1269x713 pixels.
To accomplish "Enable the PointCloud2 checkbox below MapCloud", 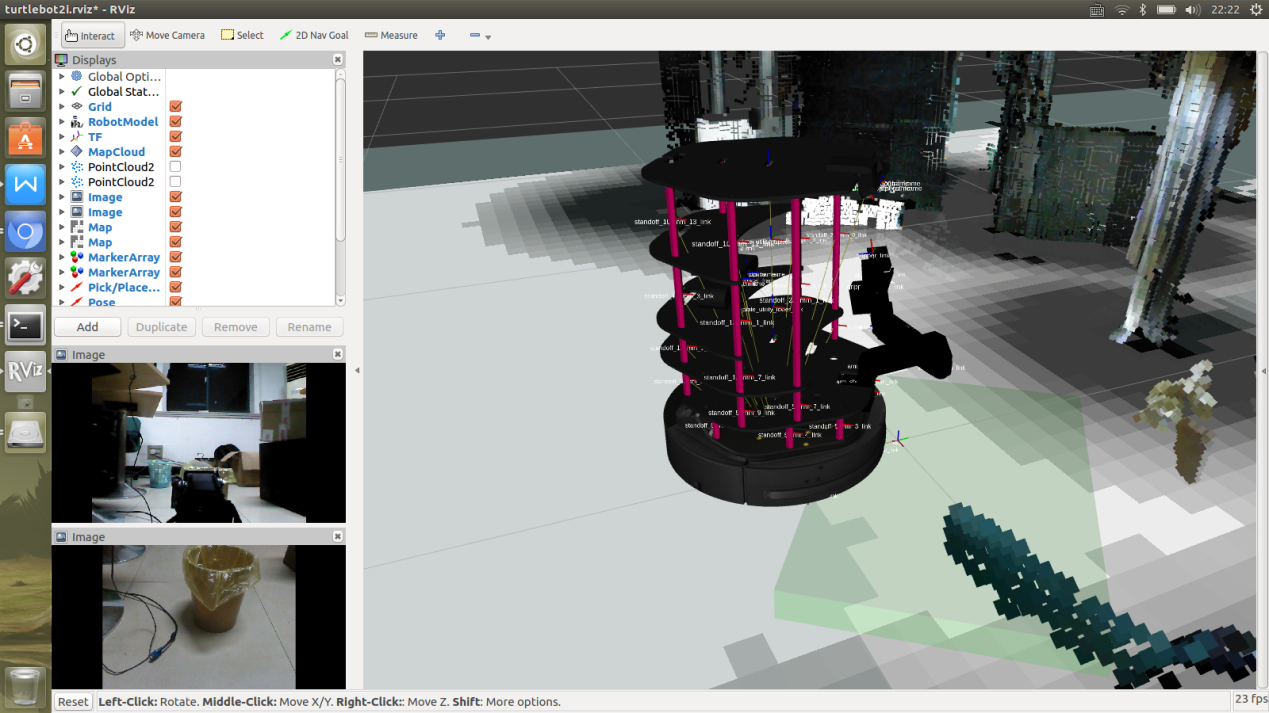I will pyautogui.click(x=175, y=166).
